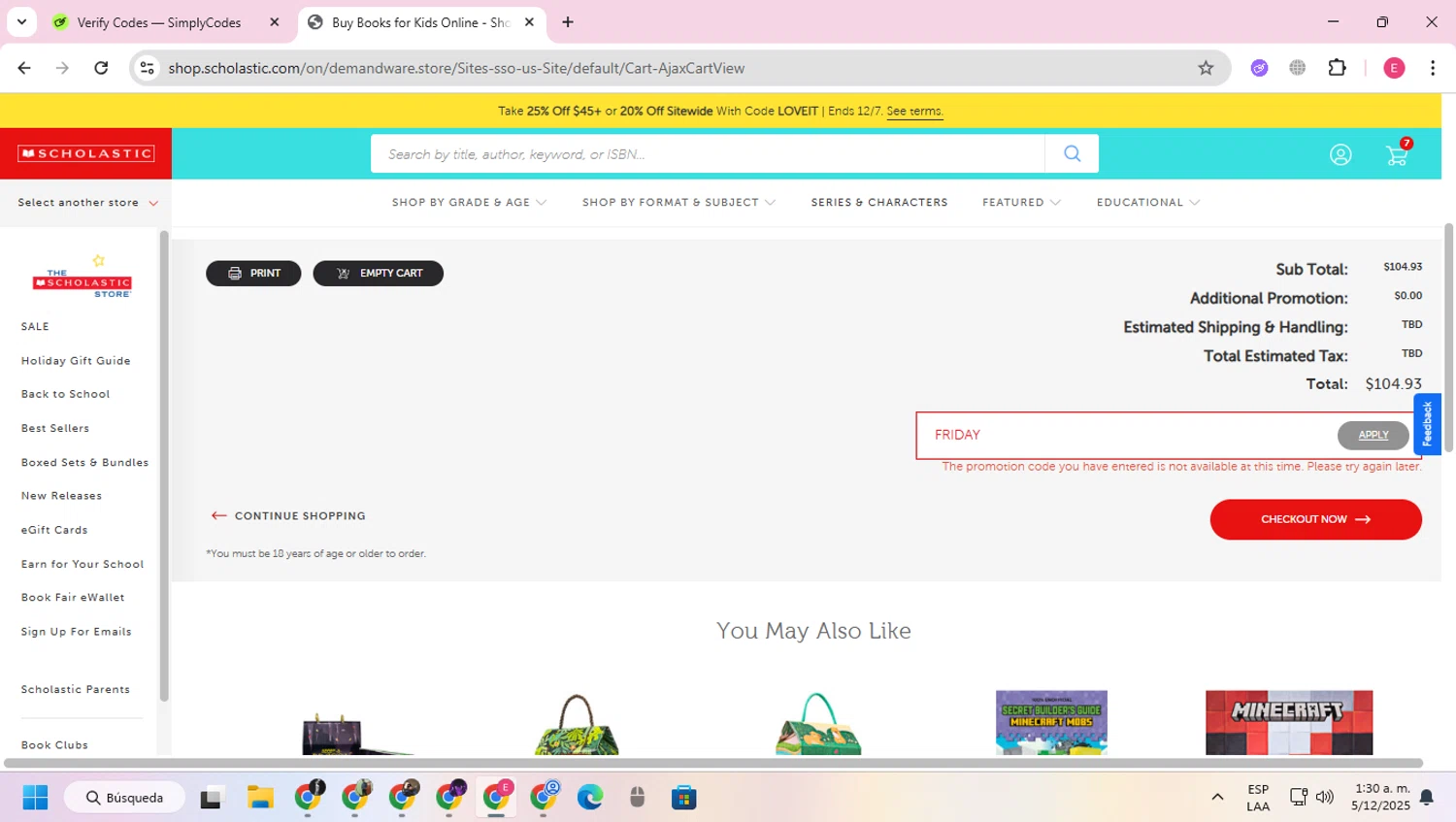
Task: Click the purple extension icon in toolbar
Action: 1259,68
